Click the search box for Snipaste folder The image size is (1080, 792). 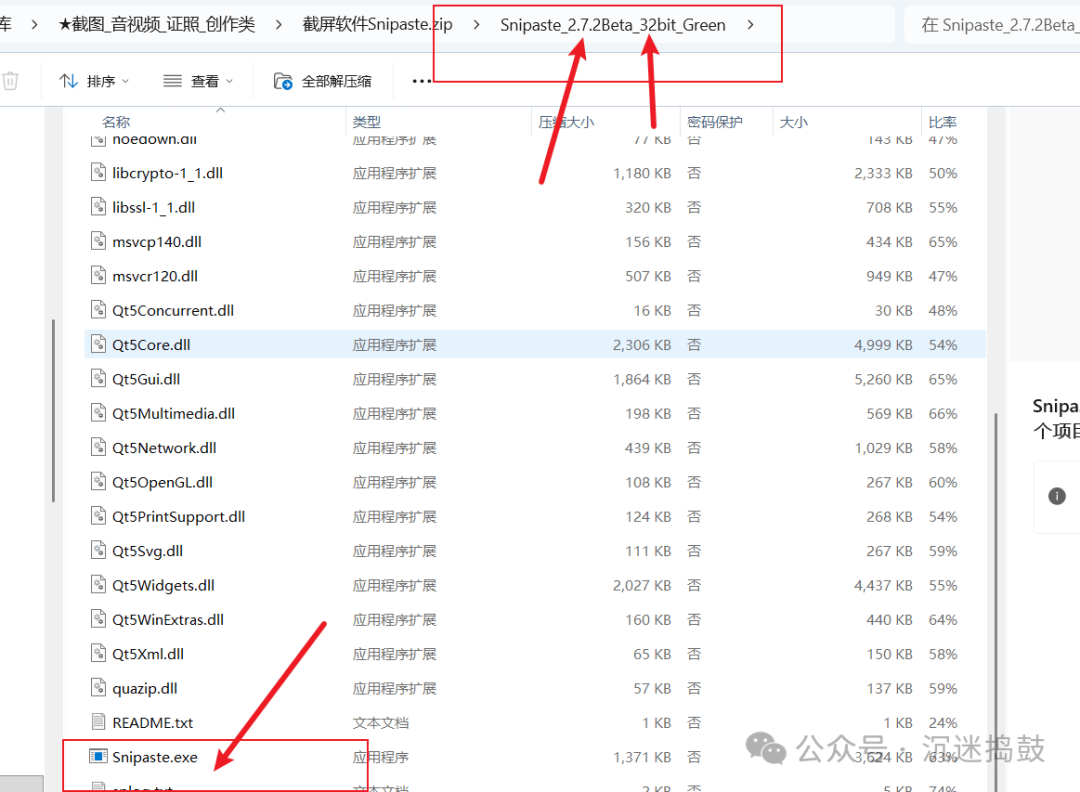995,25
